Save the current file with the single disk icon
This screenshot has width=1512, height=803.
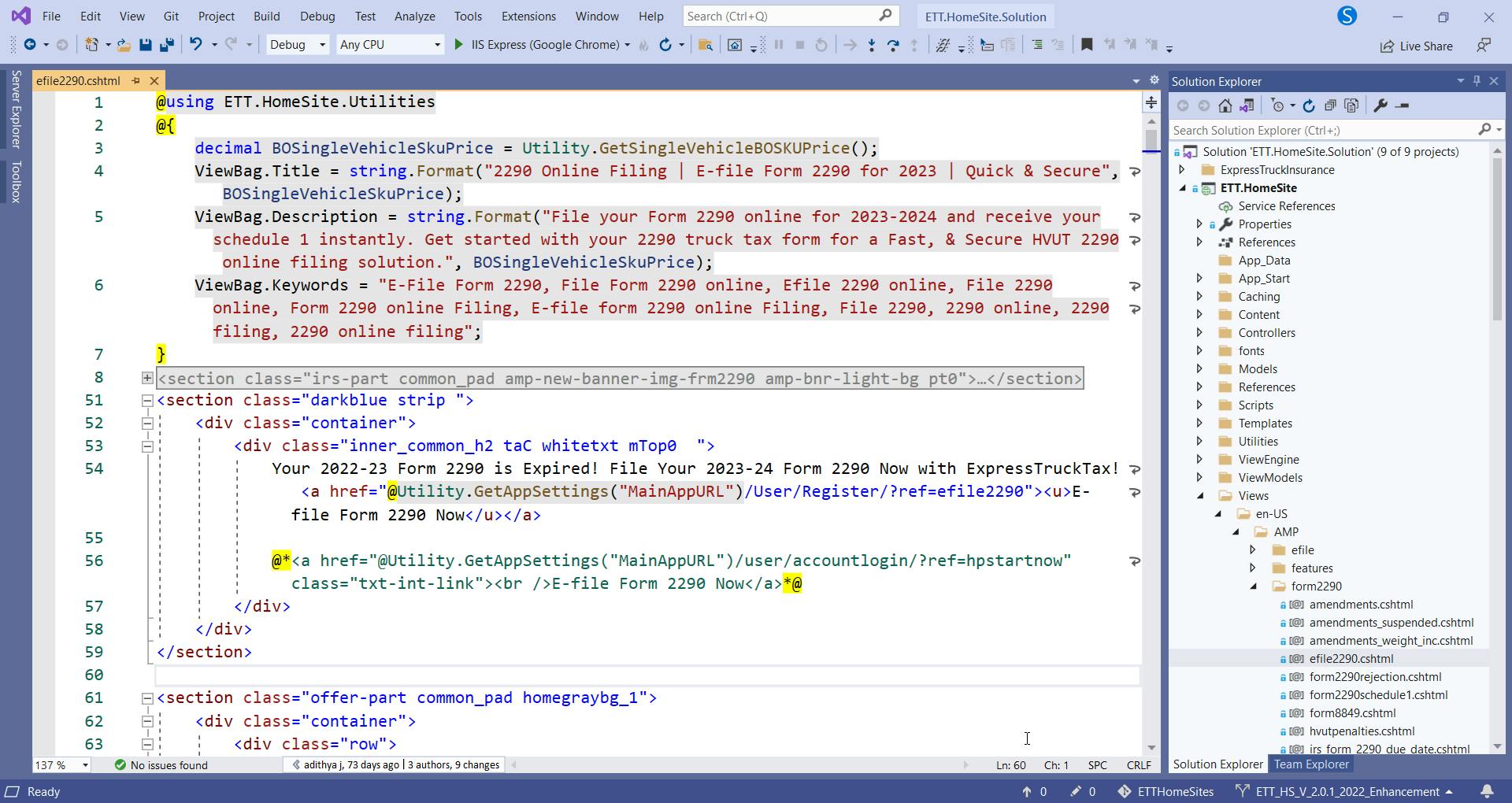tap(145, 45)
